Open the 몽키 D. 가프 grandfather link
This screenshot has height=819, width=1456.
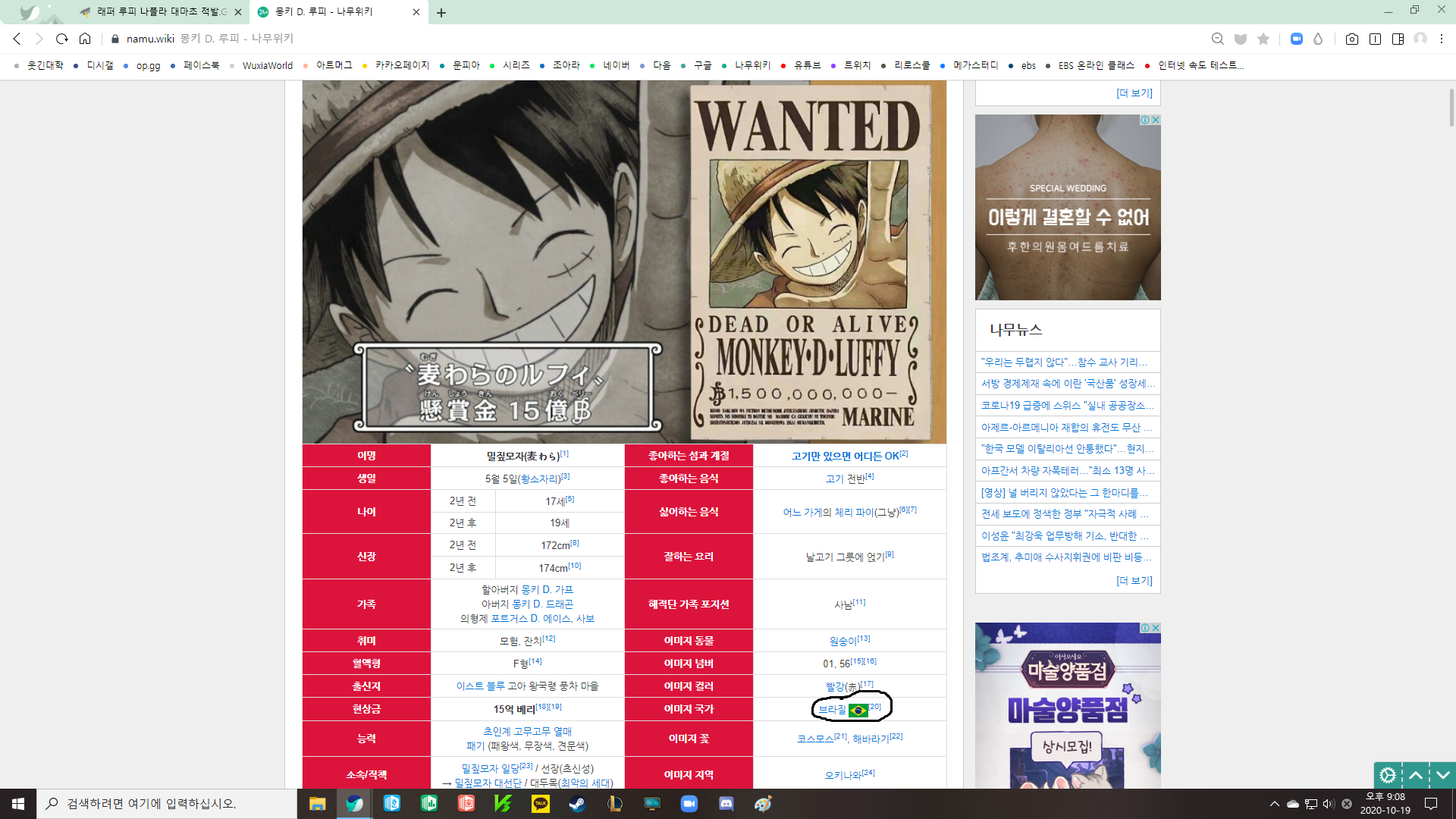click(547, 590)
